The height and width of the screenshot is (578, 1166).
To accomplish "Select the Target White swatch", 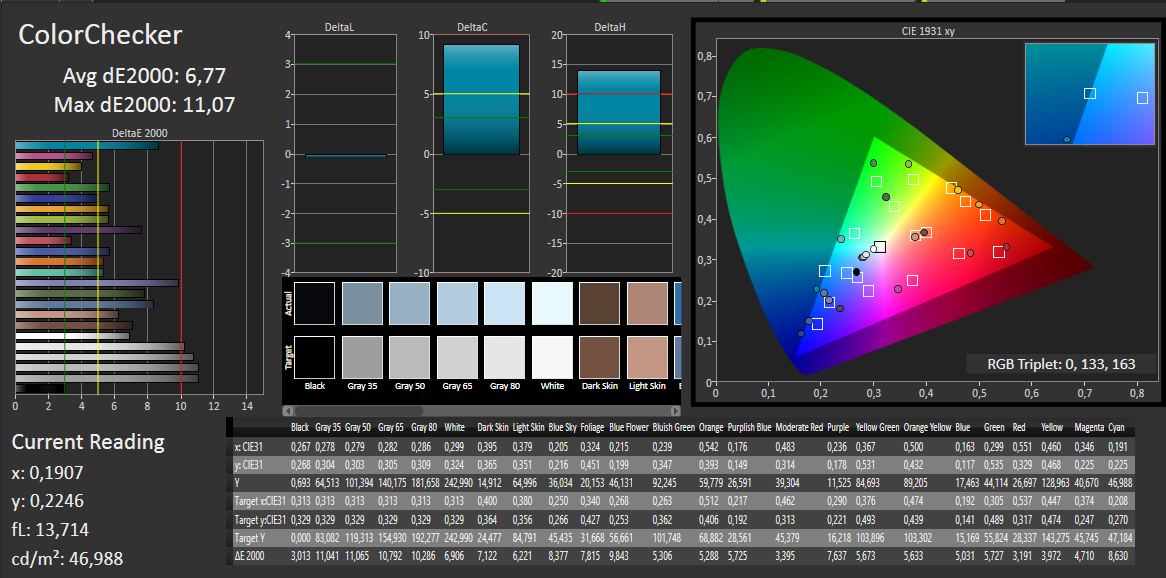I will (x=553, y=358).
